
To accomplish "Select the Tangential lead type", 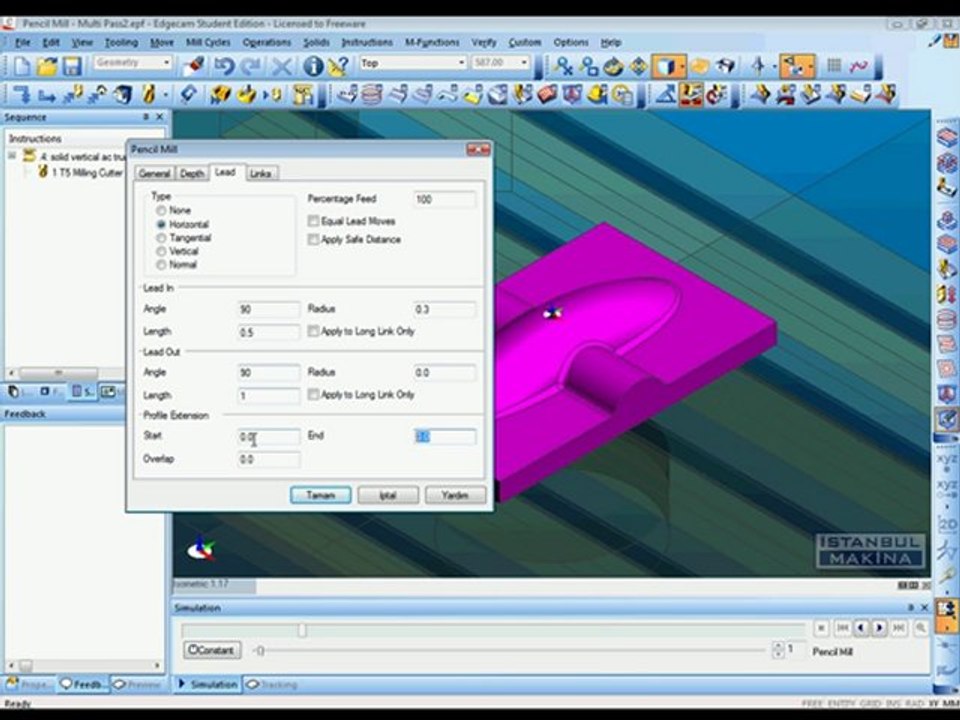I will click(x=161, y=238).
